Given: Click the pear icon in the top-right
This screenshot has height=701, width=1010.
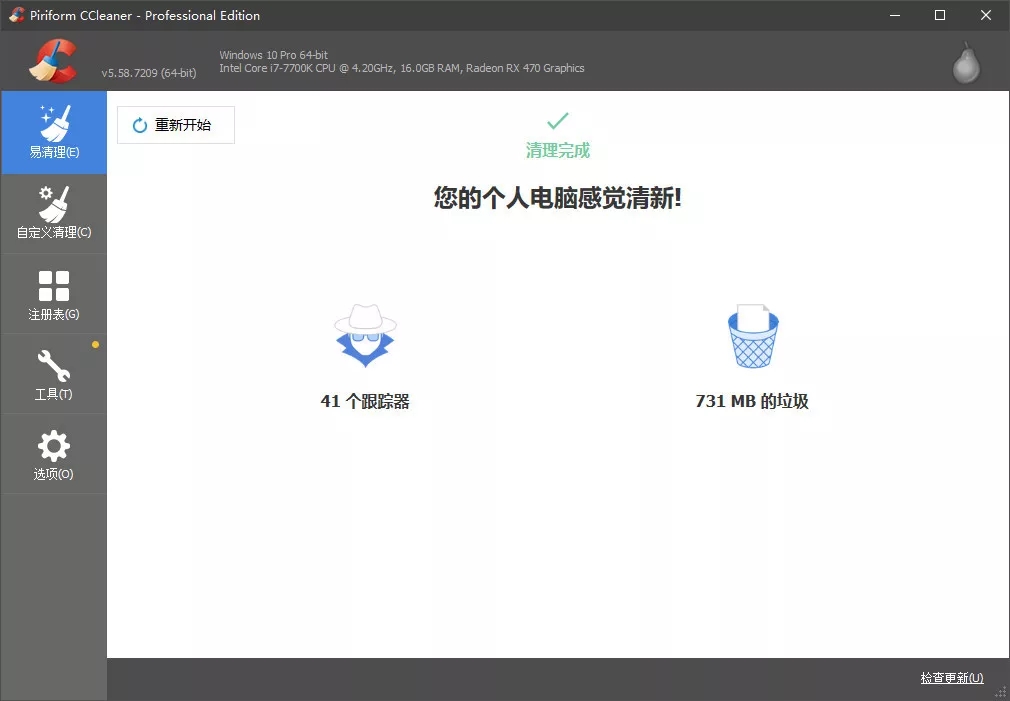Looking at the screenshot, I should pyautogui.click(x=965, y=61).
